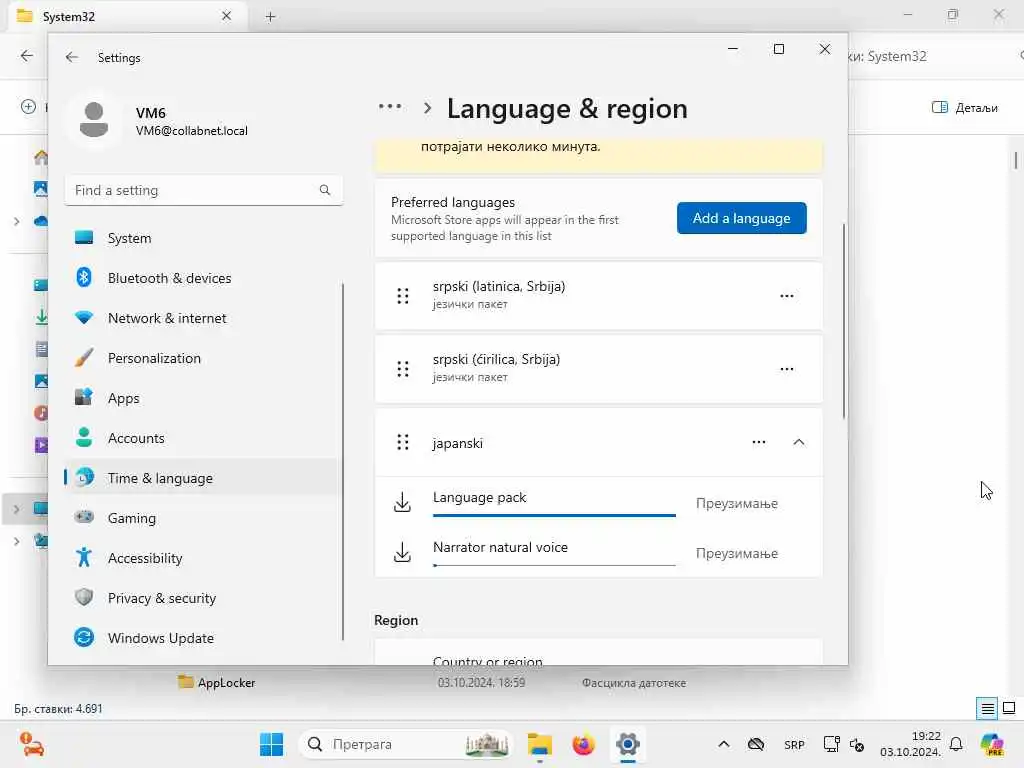Click the Language pack progress bar
Image resolution: width=1024 pixels, height=768 pixels.
click(554, 515)
